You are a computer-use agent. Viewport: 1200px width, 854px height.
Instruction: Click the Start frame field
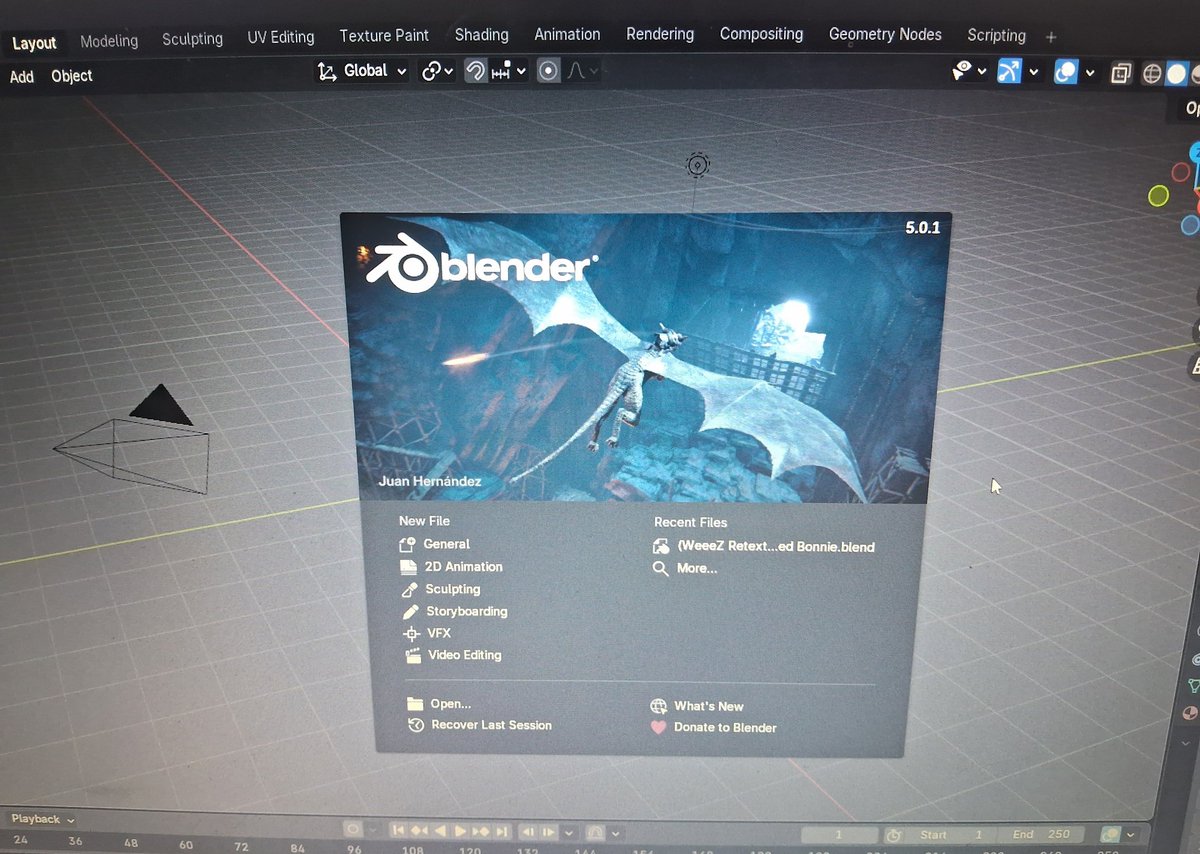tap(952, 834)
